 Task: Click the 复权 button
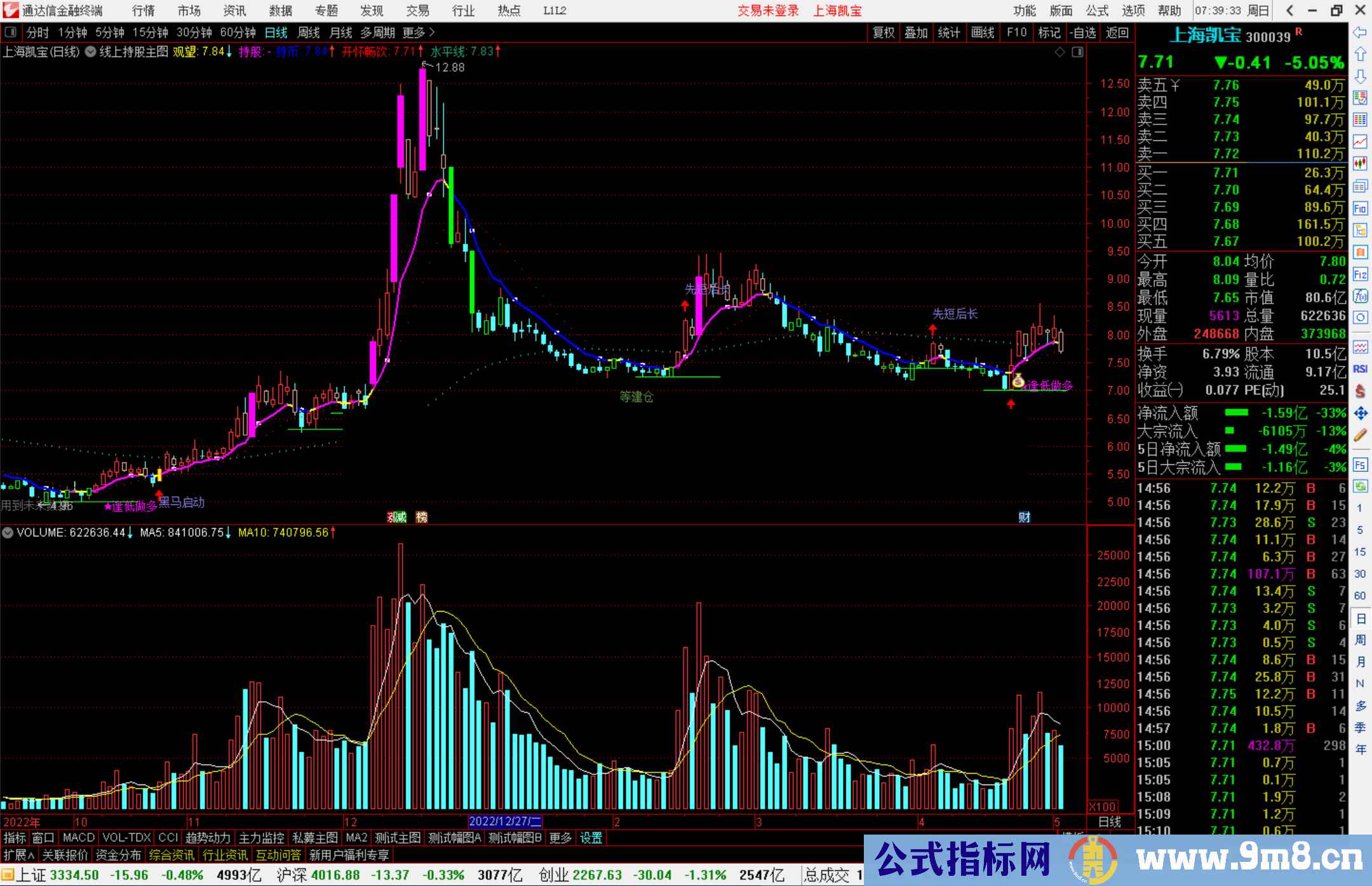[x=883, y=32]
